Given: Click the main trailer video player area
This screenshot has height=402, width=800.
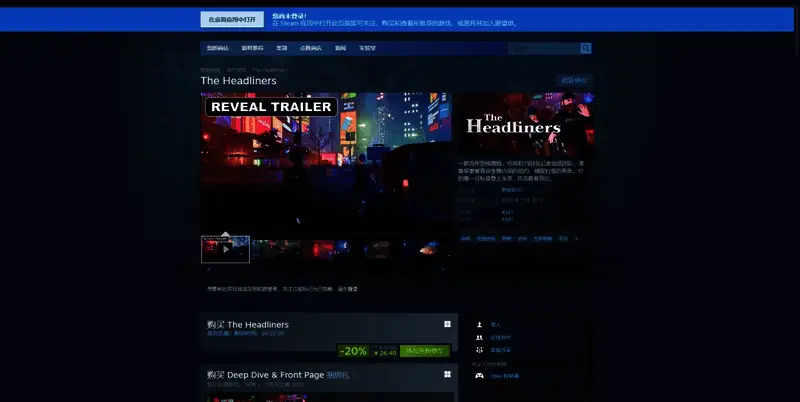Looking at the screenshot, I should point(326,162).
